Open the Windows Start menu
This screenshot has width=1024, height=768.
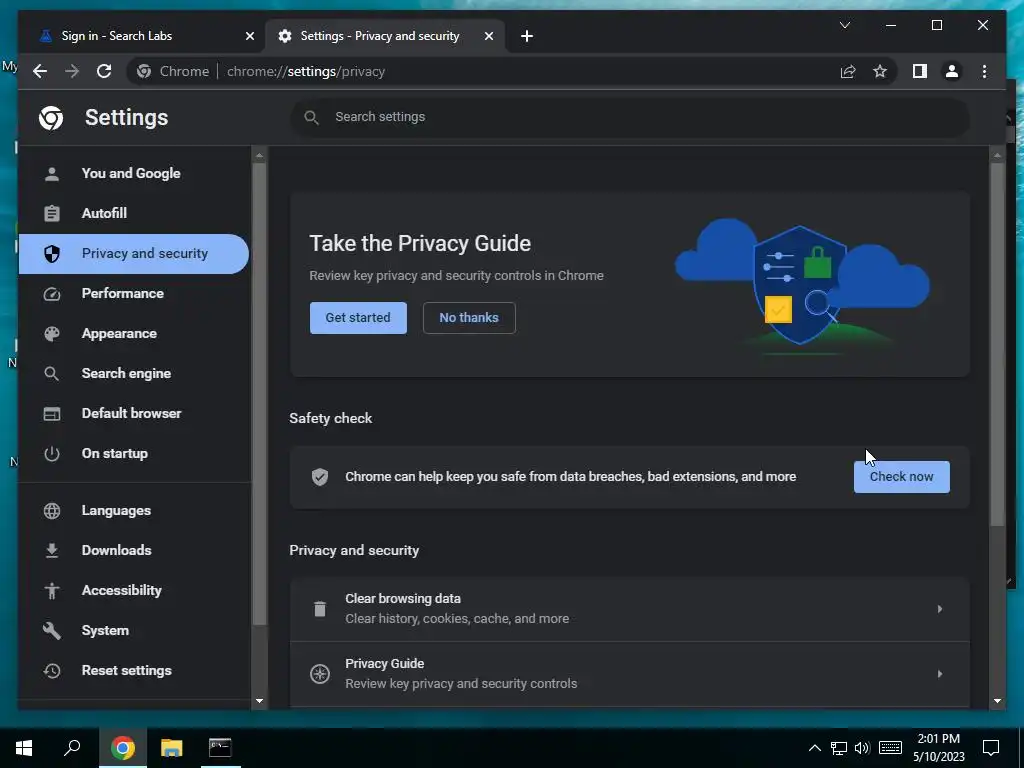[24, 748]
